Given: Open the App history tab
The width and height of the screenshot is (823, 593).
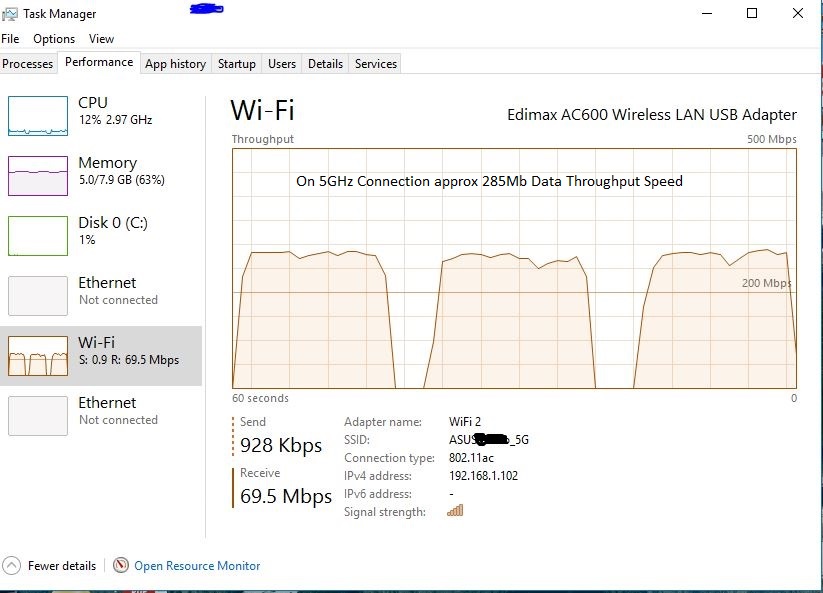Looking at the screenshot, I should [175, 63].
